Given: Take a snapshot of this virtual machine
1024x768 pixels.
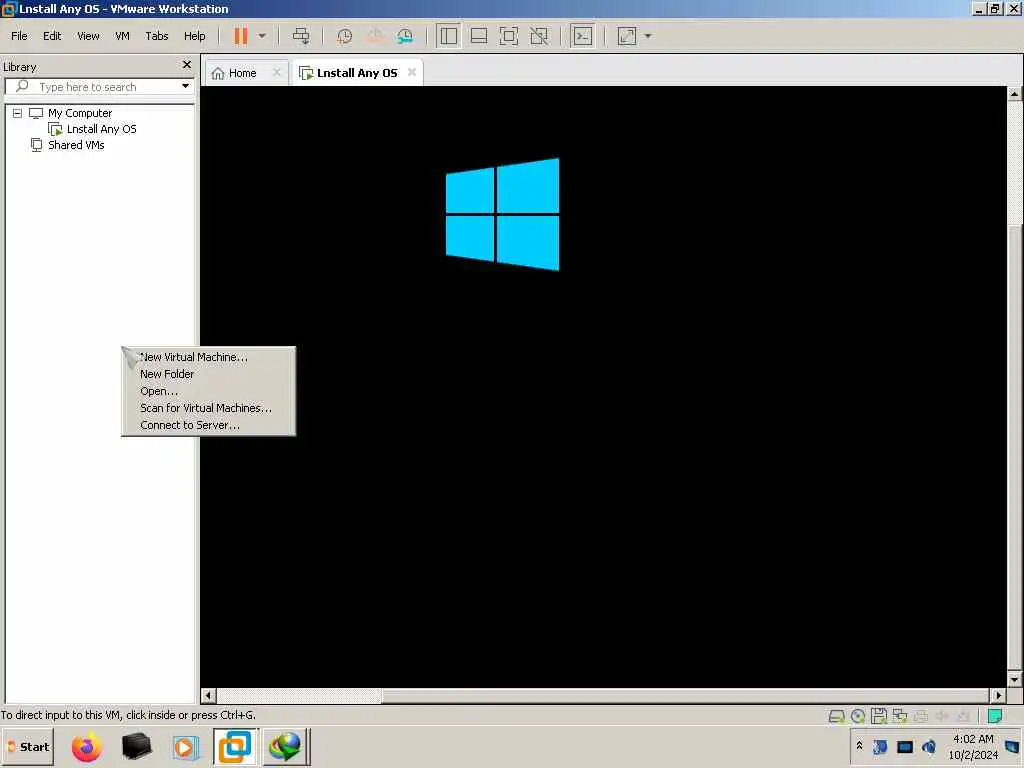Looking at the screenshot, I should click(344, 36).
